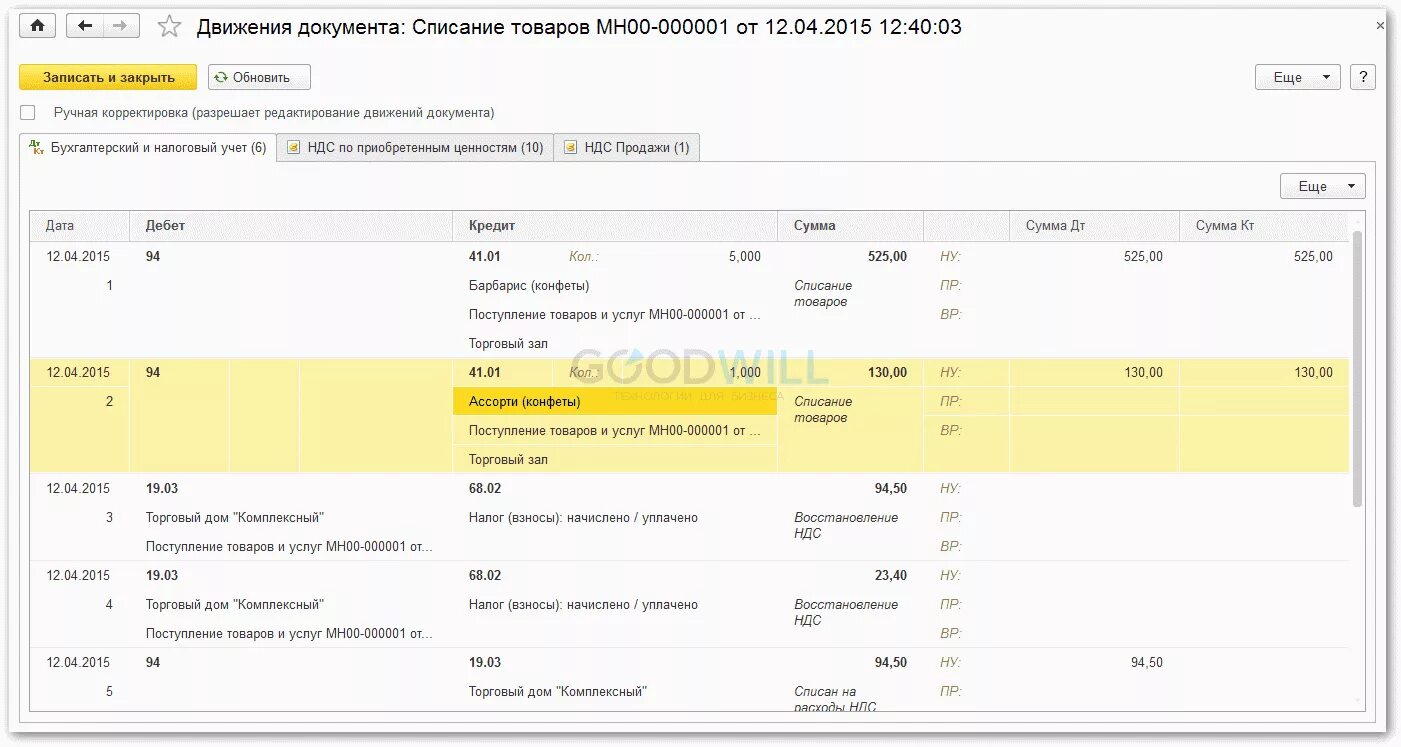Click the Кредит column header
The image size is (1401, 747).
(615, 226)
